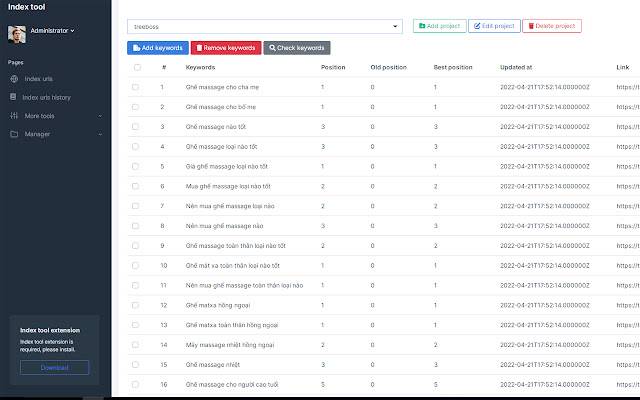
Task: Tick the checkbox for Ghế massage cho cha mẹ
Action: tap(136, 87)
